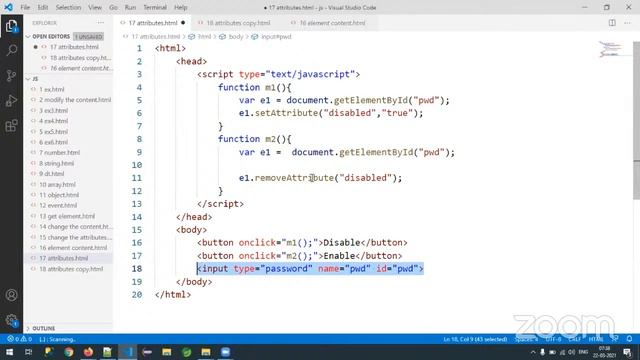Image resolution: width=640 pixels, height=360 pixels.
Task: Open 12 event.html in Explorer
Action: click(x=58, y=205)
